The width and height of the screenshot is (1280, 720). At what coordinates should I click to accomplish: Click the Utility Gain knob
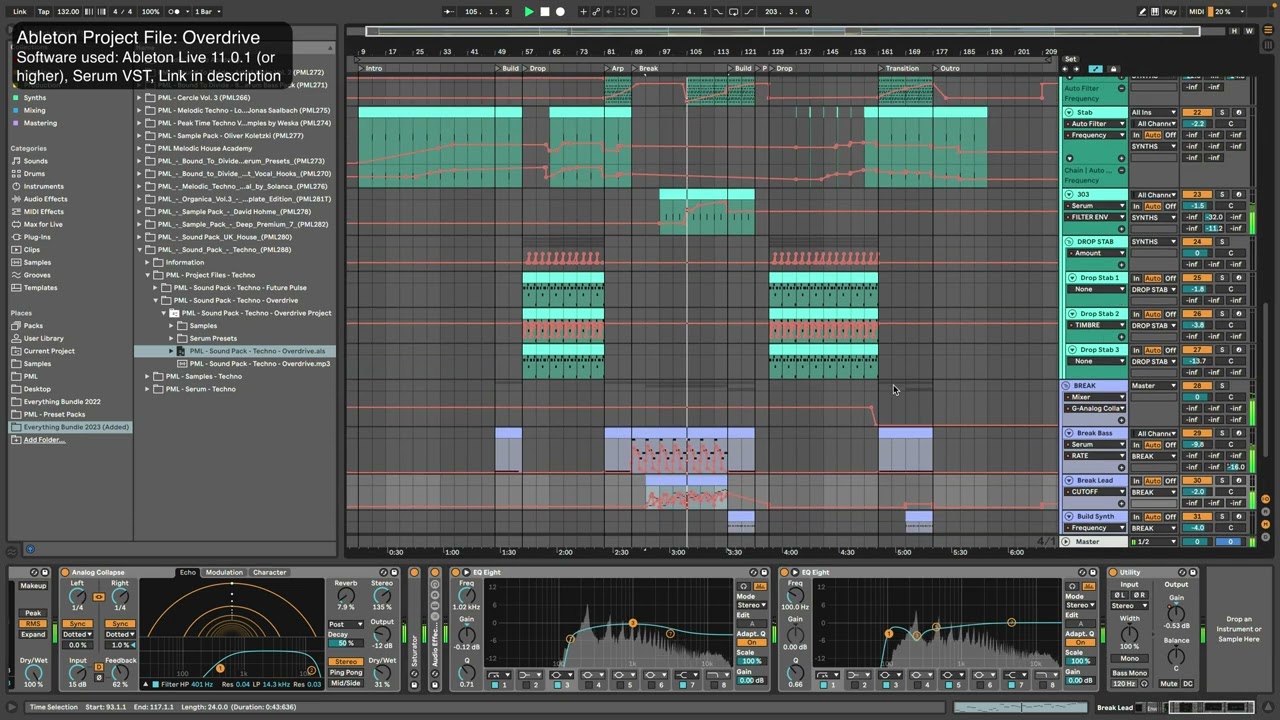pos(1176,612)
